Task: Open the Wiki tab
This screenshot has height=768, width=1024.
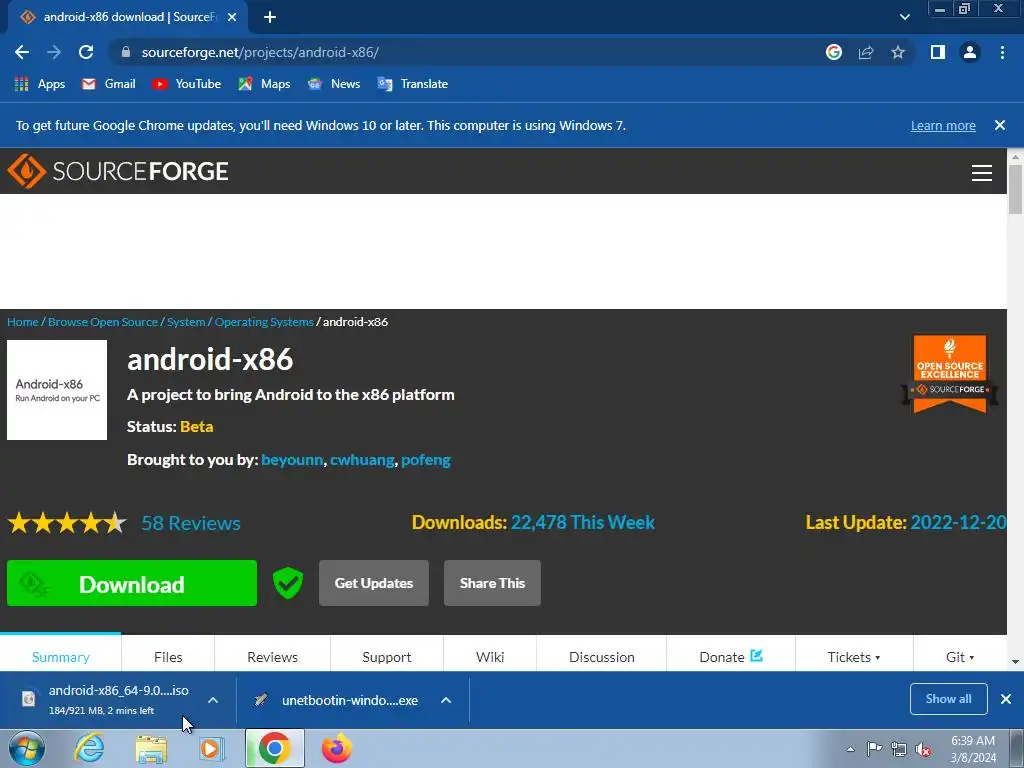Action: (x=490, y=656)
